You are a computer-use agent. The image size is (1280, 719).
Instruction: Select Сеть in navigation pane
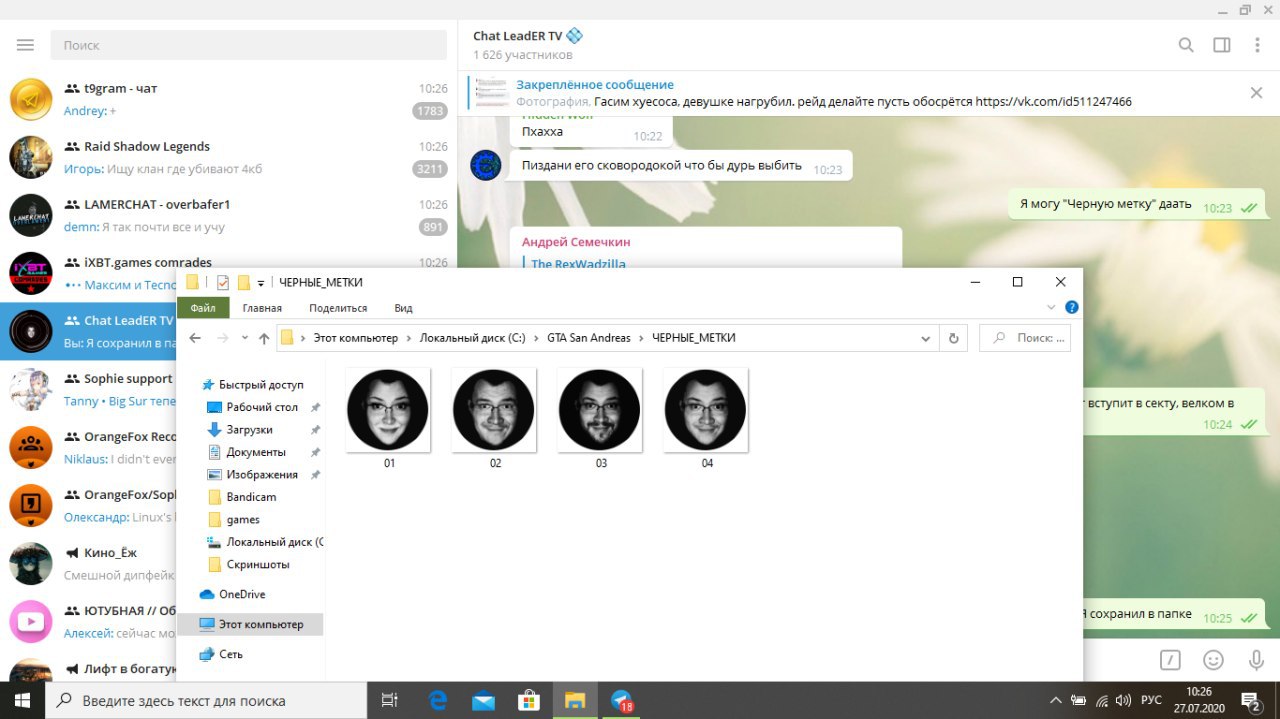coord(231,654)
